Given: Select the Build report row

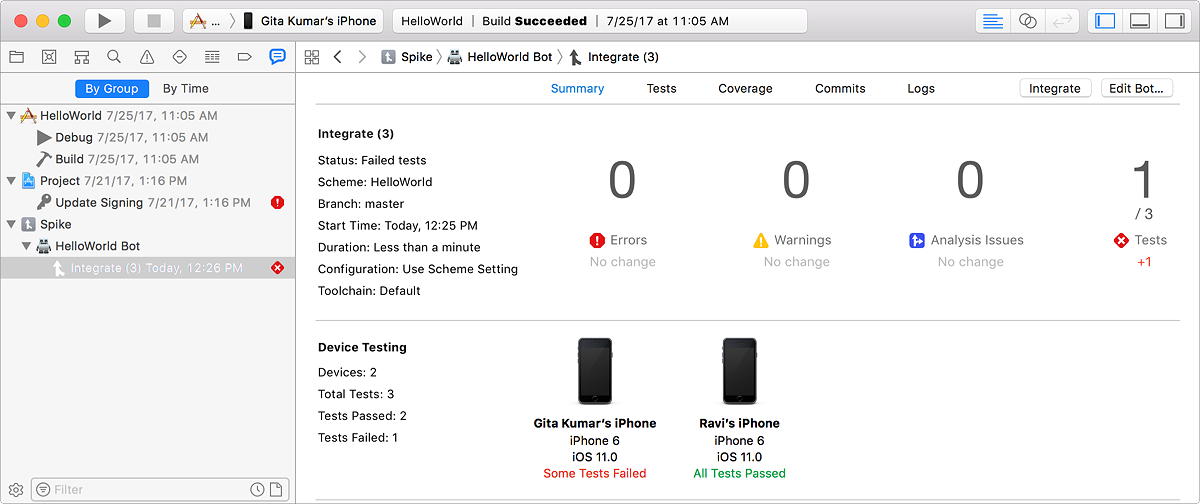Looking at the screenshot, I should click(x=148, y=159).
